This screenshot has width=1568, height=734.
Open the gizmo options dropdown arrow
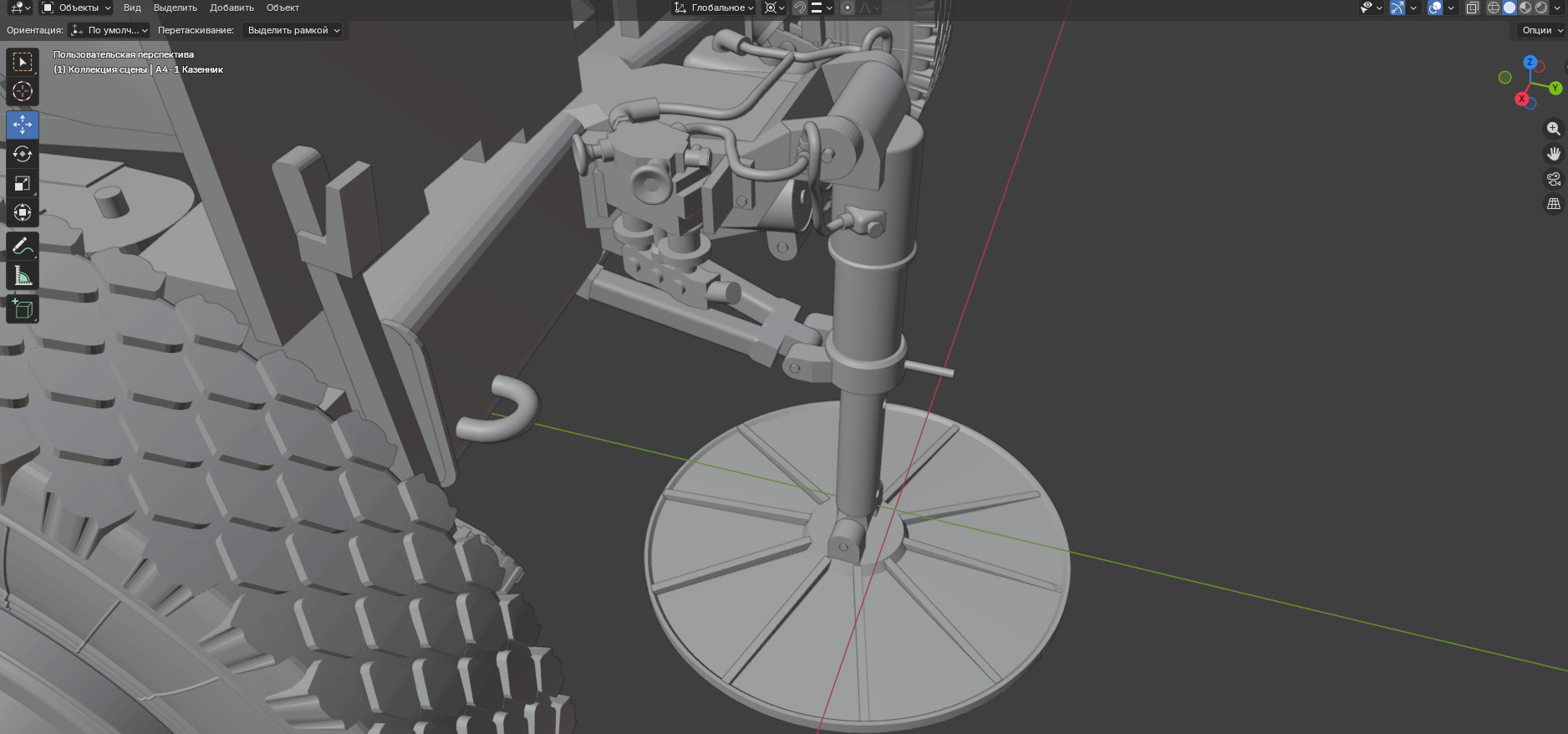[1413, 8]
